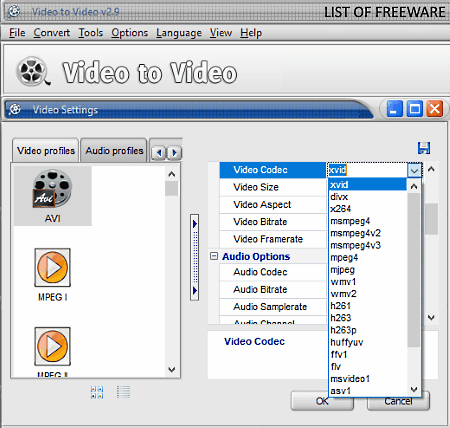Collapse the Audio Options section

tap(214, 256)
